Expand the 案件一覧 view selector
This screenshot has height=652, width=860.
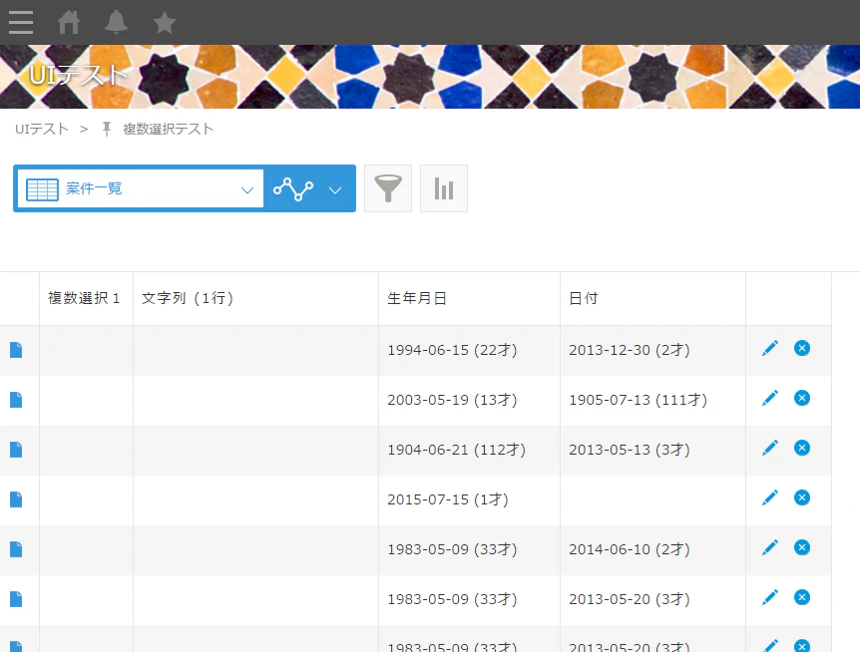(140, 189)
